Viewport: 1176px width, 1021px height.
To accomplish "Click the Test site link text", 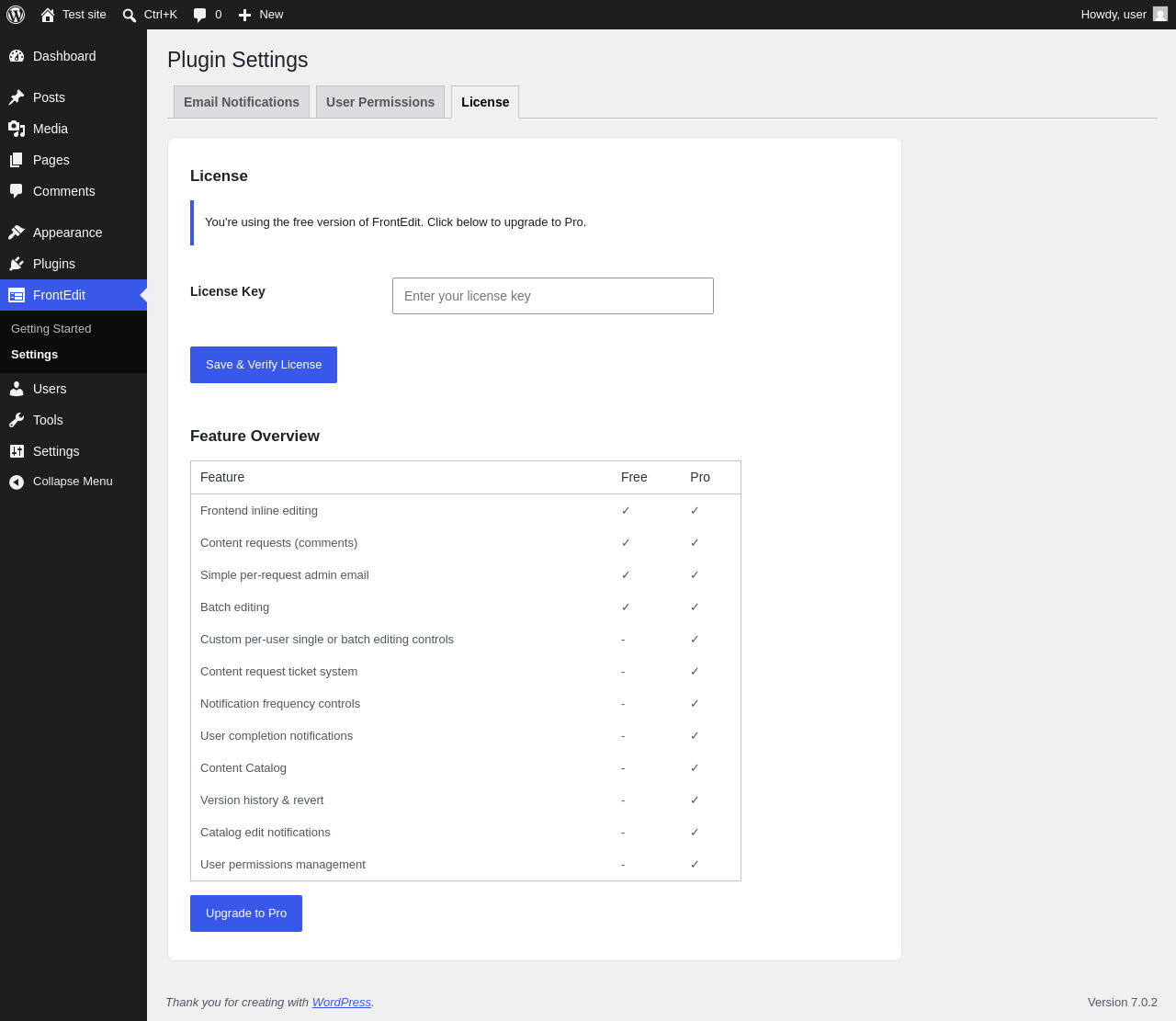I will click(85, 15).
